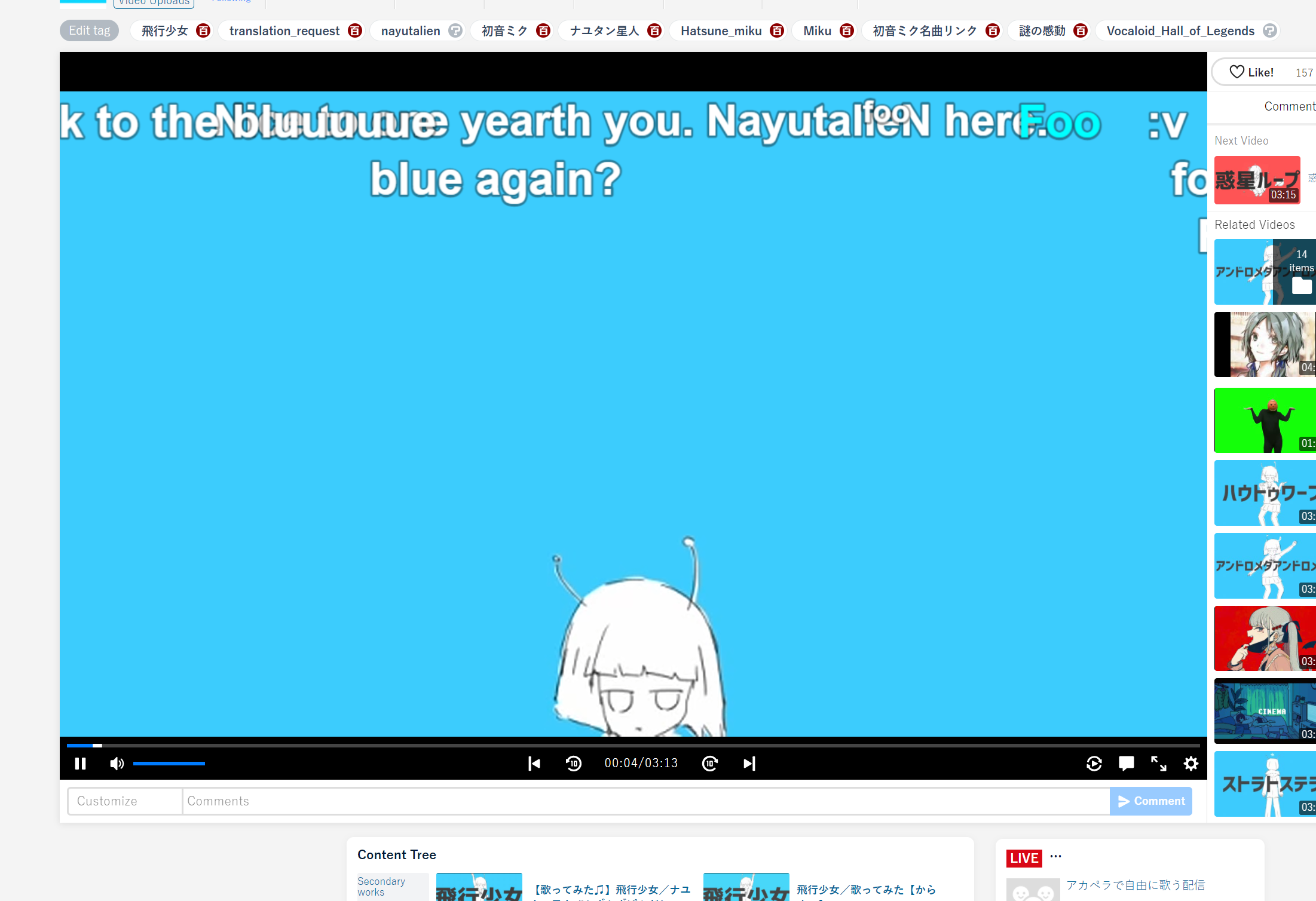
Task: Click rewind 10 seconds icon
Action: click(x=573, y=764)
